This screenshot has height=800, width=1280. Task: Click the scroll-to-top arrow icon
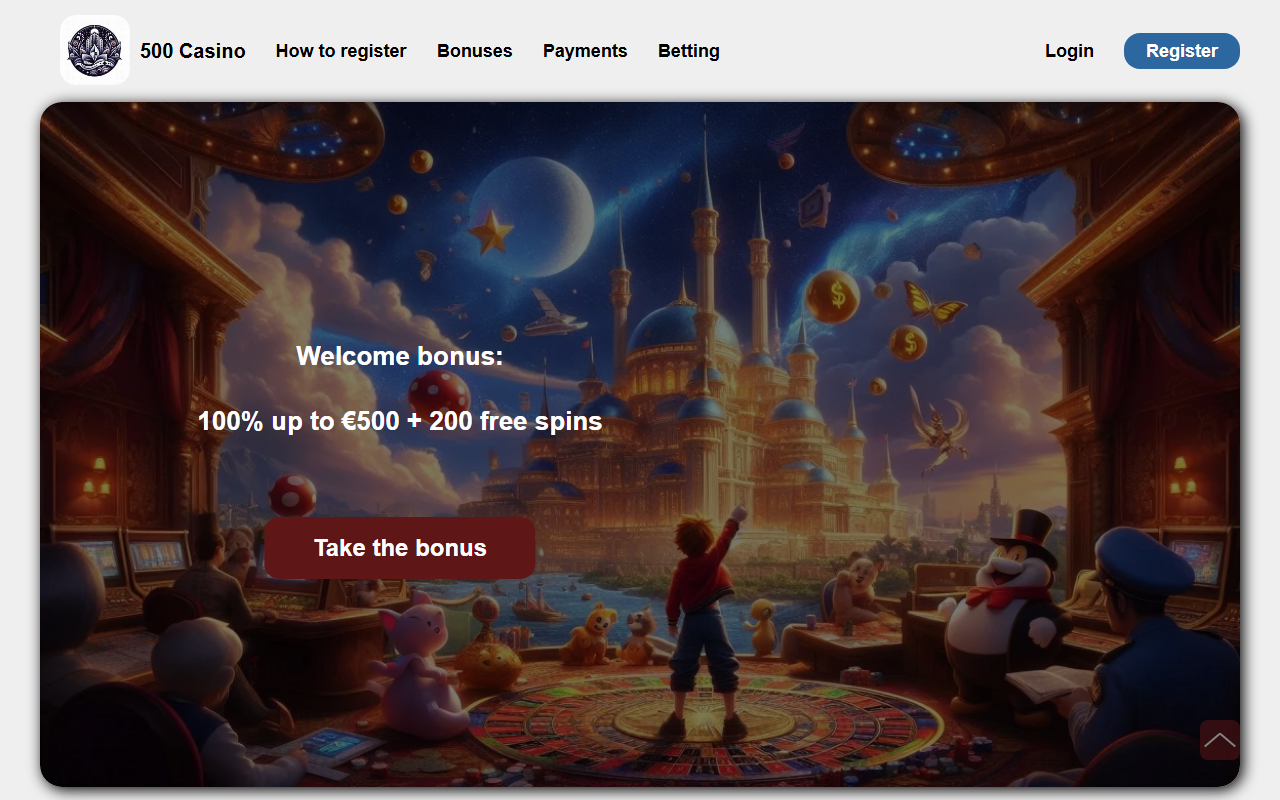coord(1219,740)
